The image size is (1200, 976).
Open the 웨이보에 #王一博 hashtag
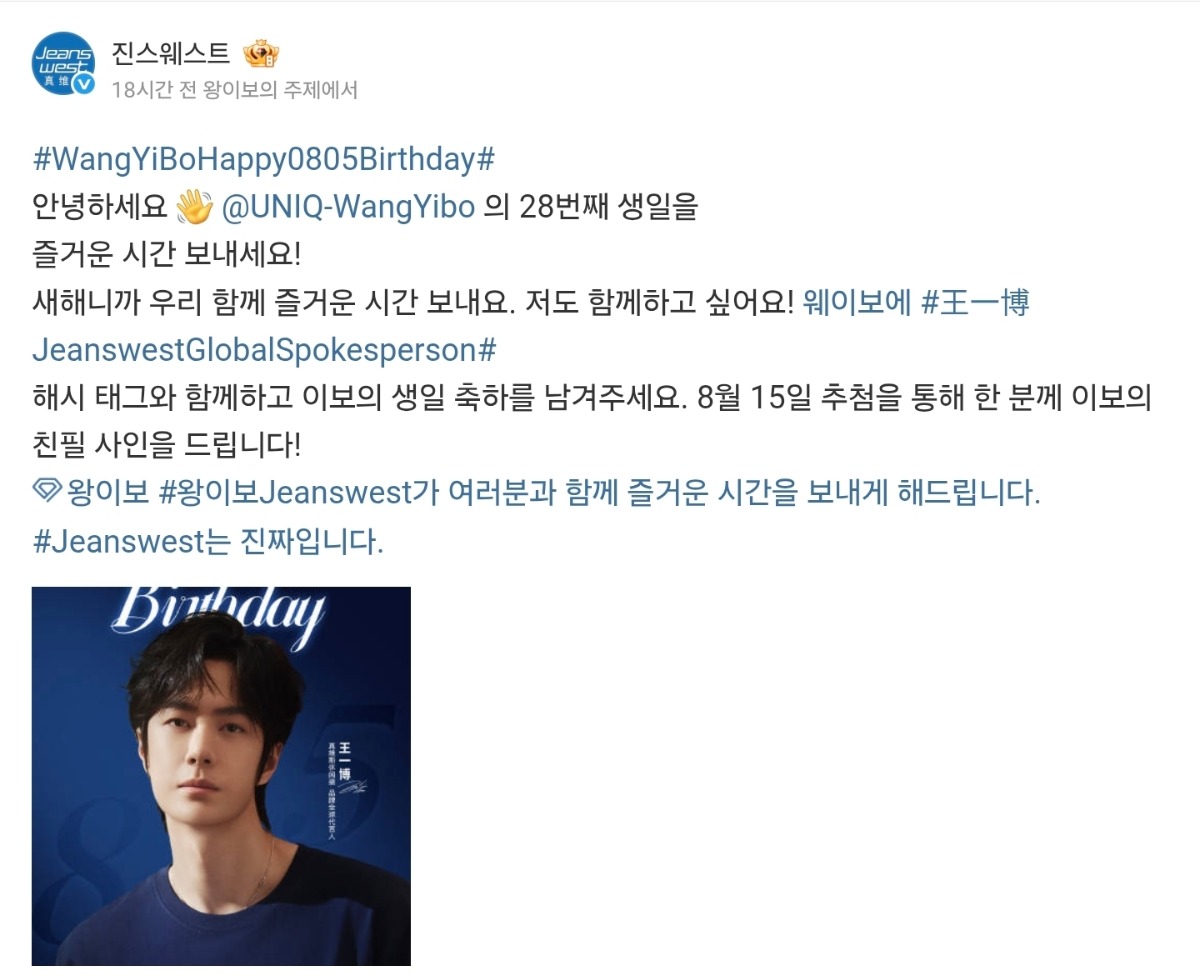click(915, 303)
